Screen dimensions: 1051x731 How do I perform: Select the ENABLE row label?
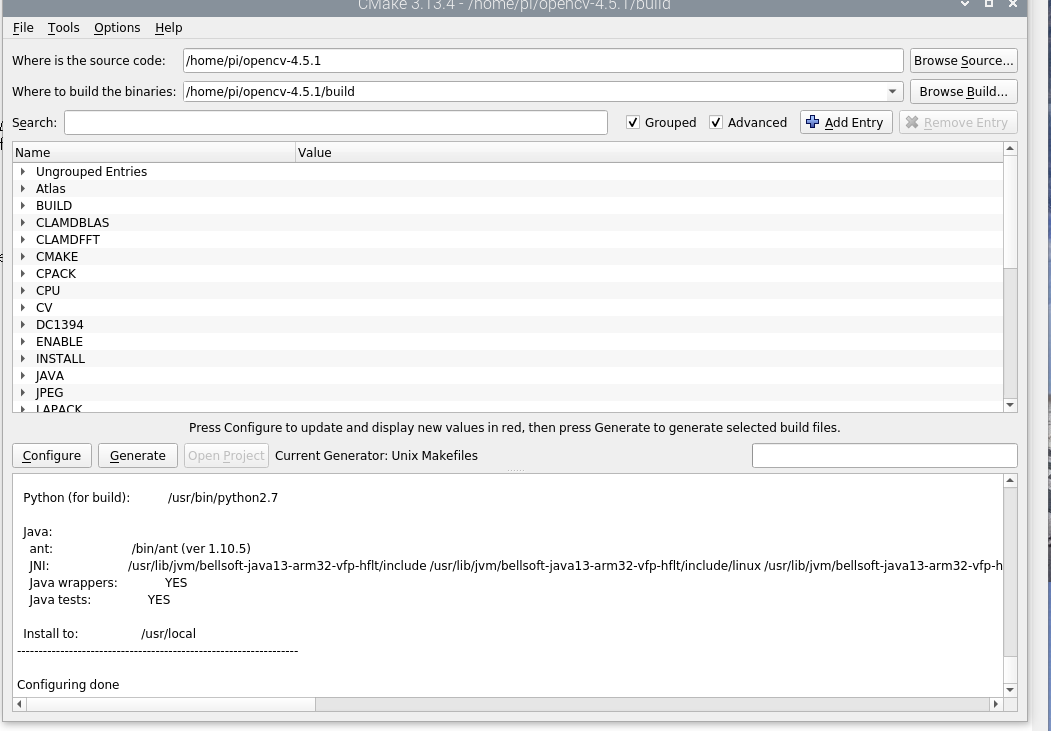point(59,342)
